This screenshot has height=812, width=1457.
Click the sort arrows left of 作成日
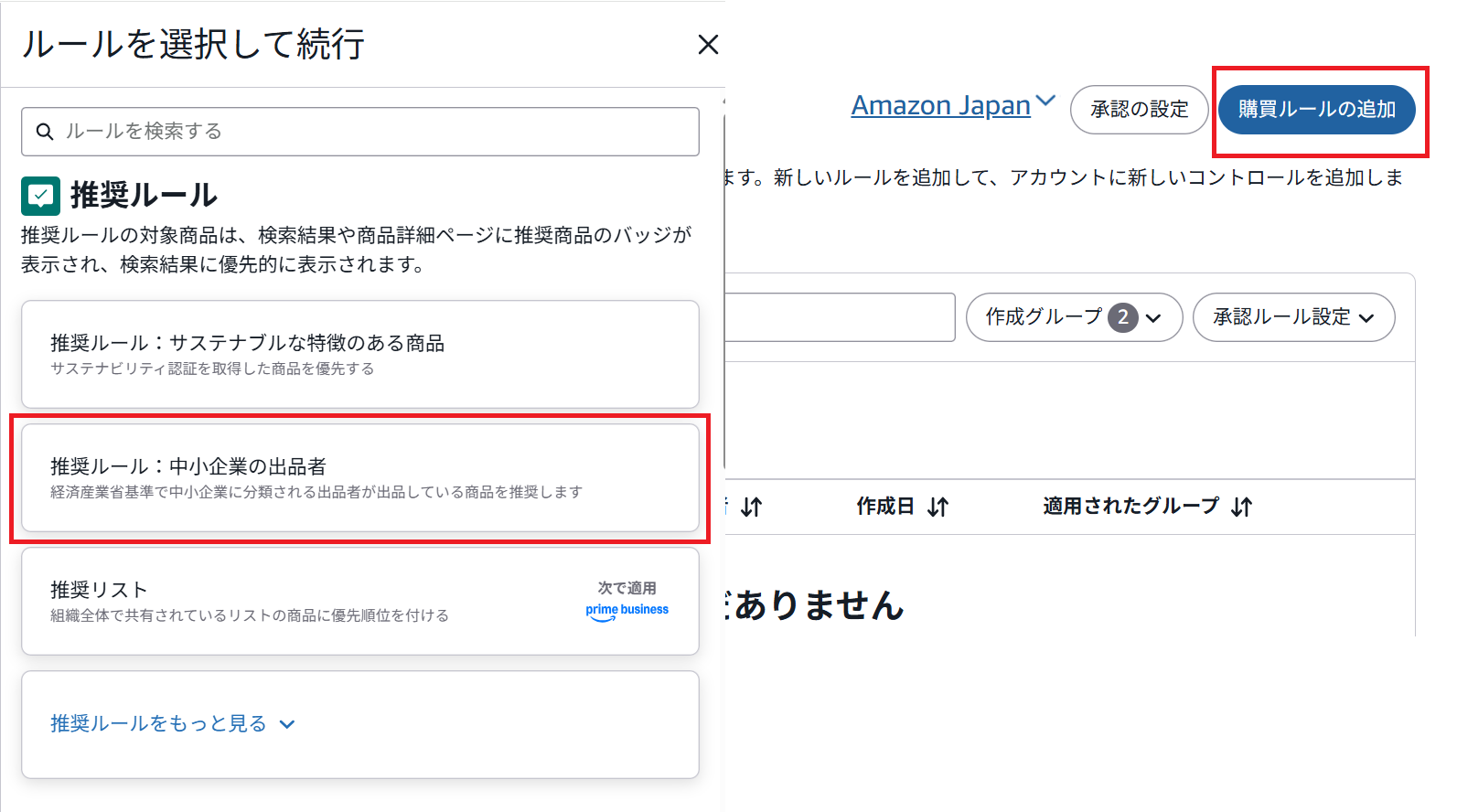coord(752,507)
